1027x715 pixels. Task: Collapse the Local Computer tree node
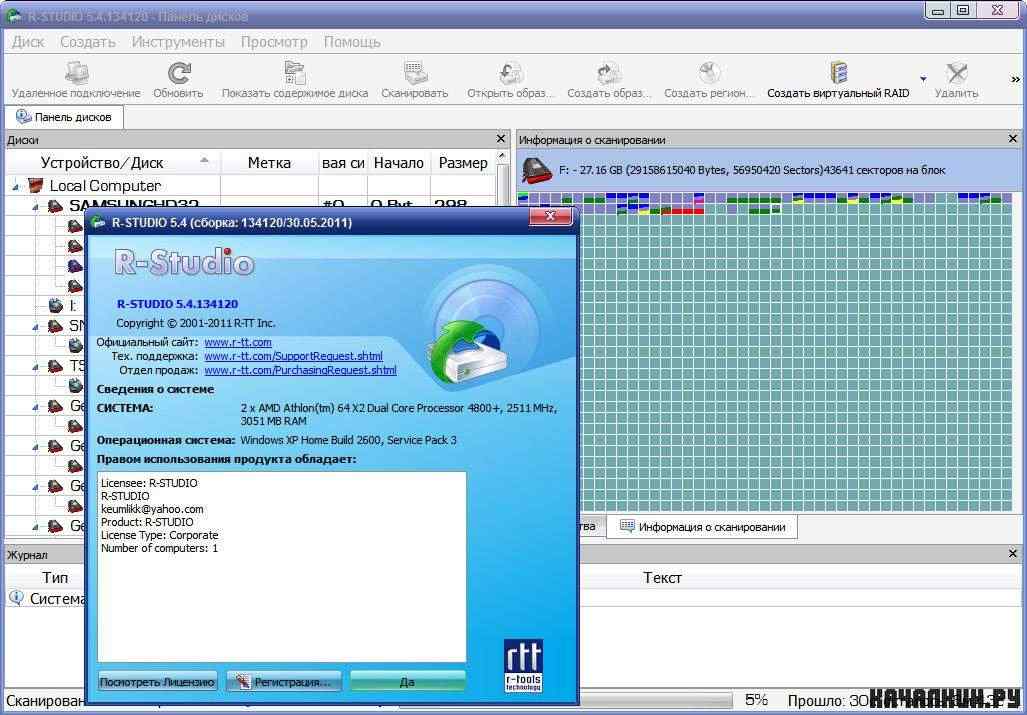16,187
